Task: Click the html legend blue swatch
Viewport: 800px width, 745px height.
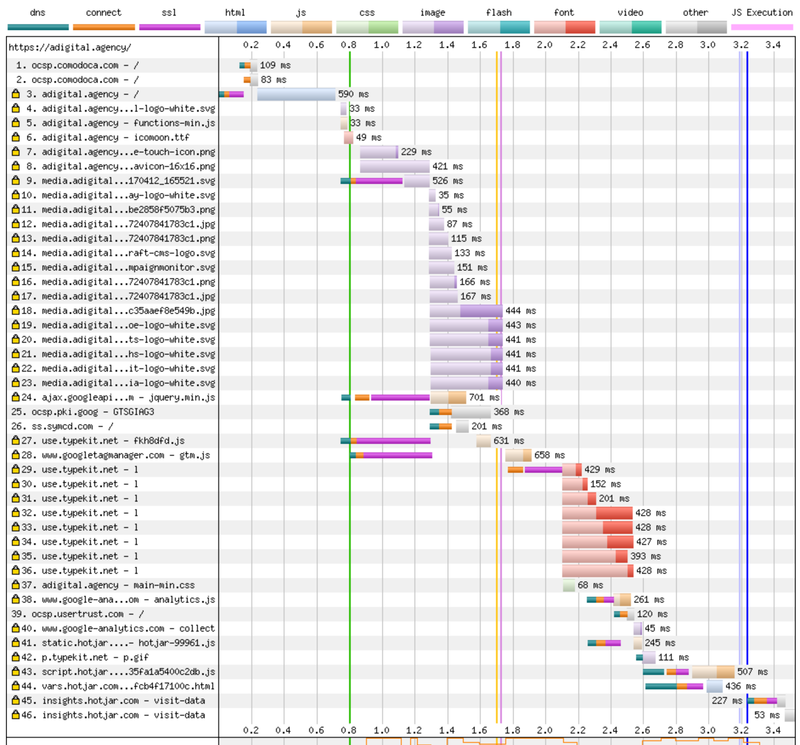Action: point(235,27)
